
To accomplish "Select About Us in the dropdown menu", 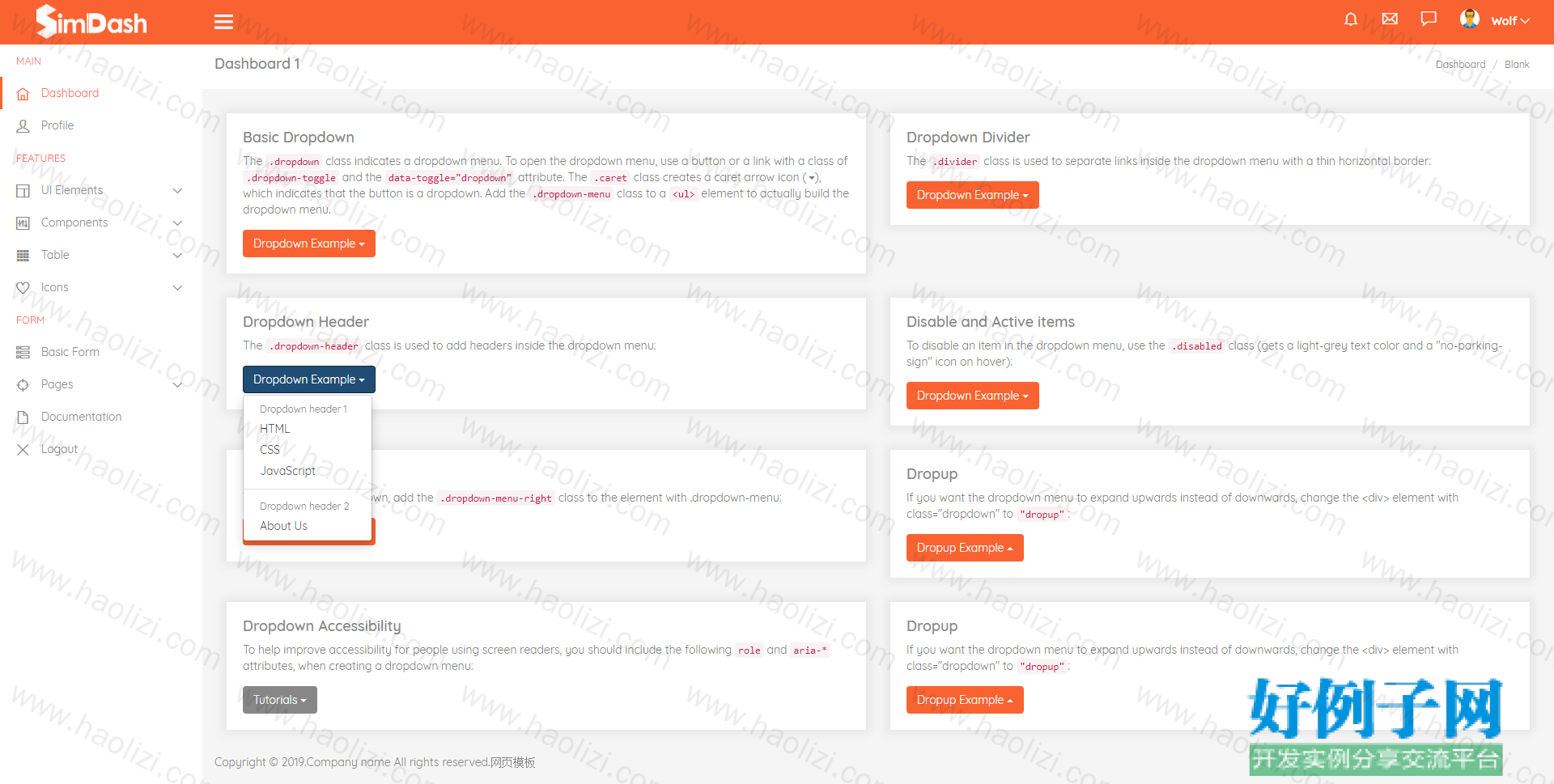I will pyautogui.click(x=308, y=526).
